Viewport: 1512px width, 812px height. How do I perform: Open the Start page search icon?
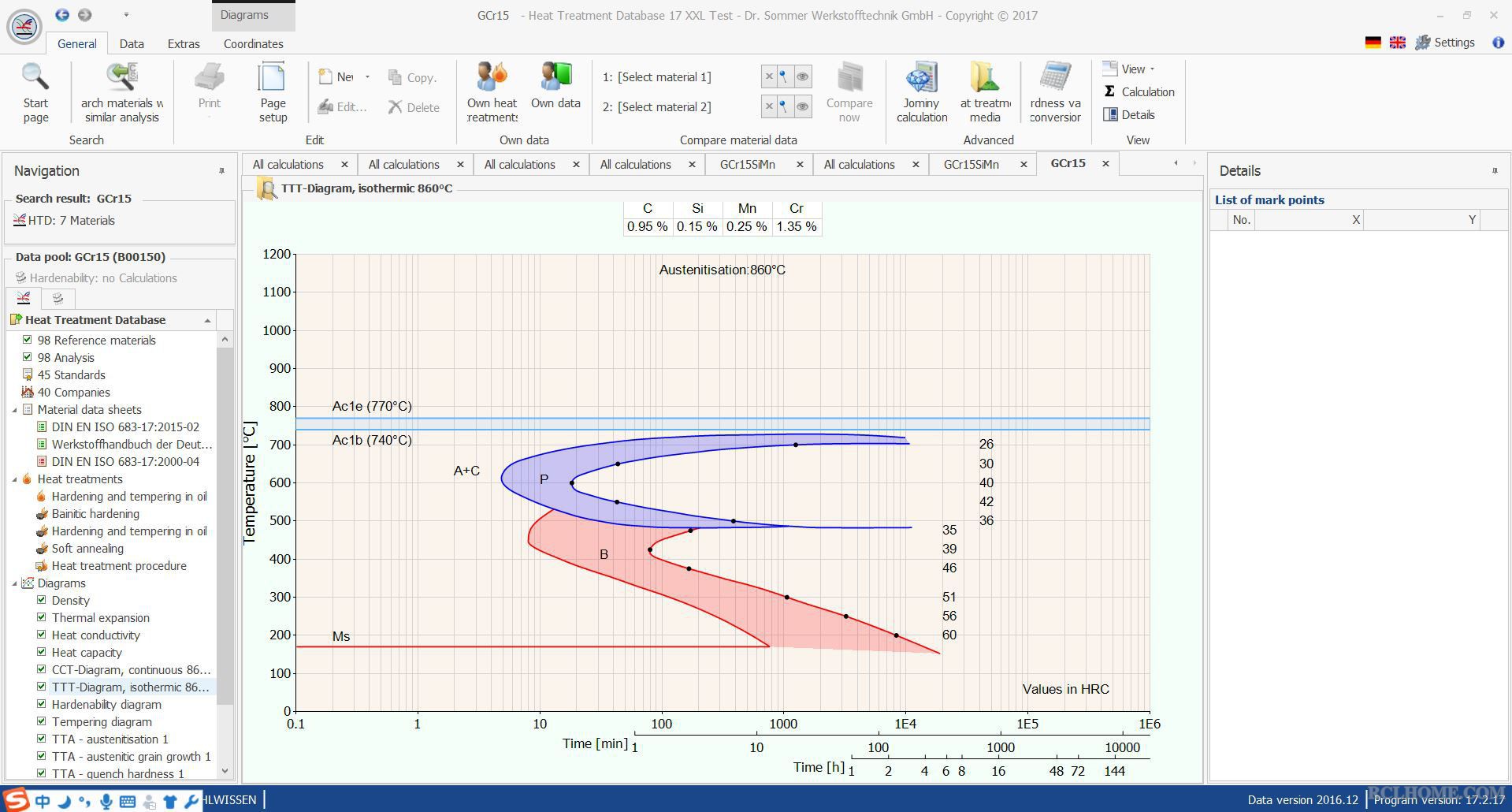coord(35,92)
